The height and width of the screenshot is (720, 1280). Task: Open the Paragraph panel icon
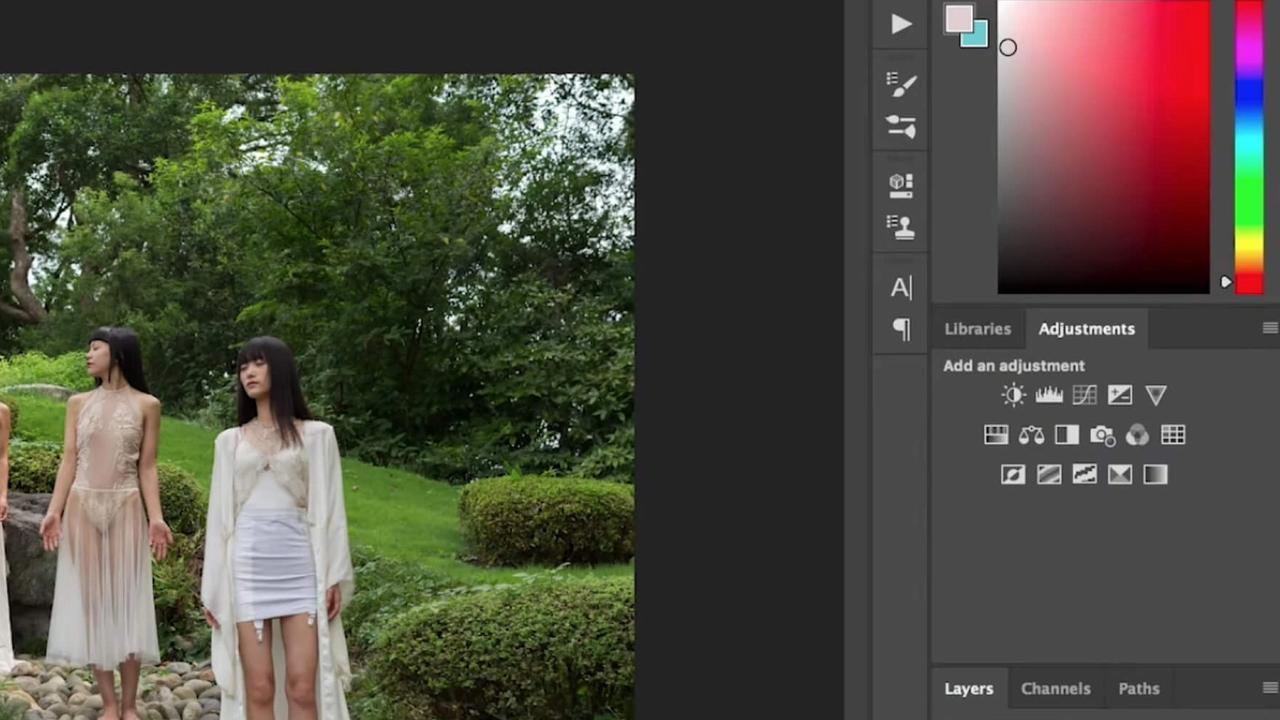(x=901, y=329)
